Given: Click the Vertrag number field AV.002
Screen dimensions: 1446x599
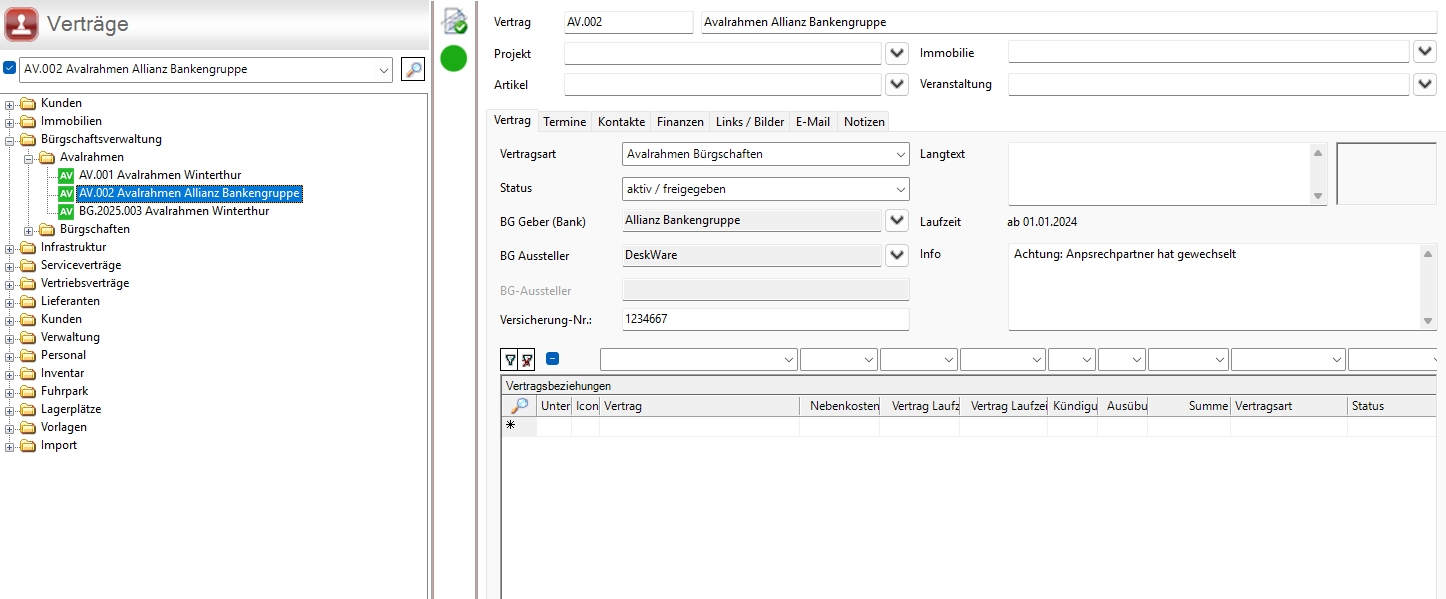Looking at the screenshot, I should click(628, 22).
